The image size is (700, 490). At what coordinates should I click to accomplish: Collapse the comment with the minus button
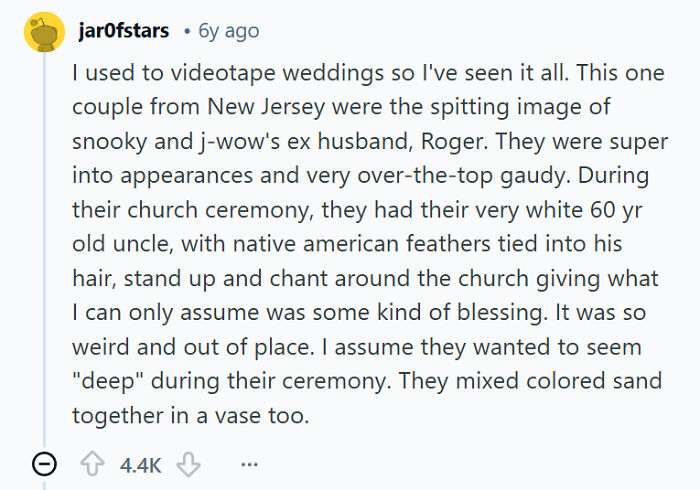coord(43,464)
